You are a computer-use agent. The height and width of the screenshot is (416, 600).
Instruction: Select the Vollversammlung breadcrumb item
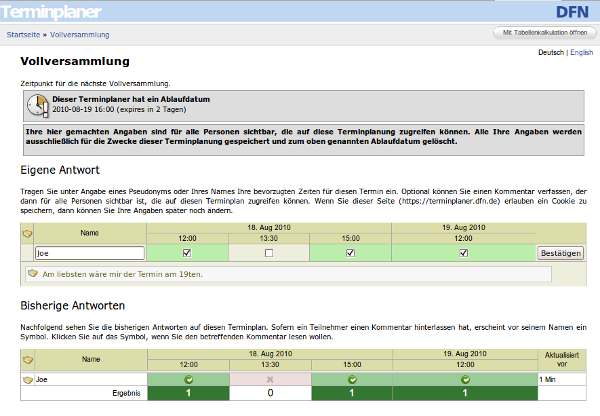pyautogui.click(x=78, y=34)
